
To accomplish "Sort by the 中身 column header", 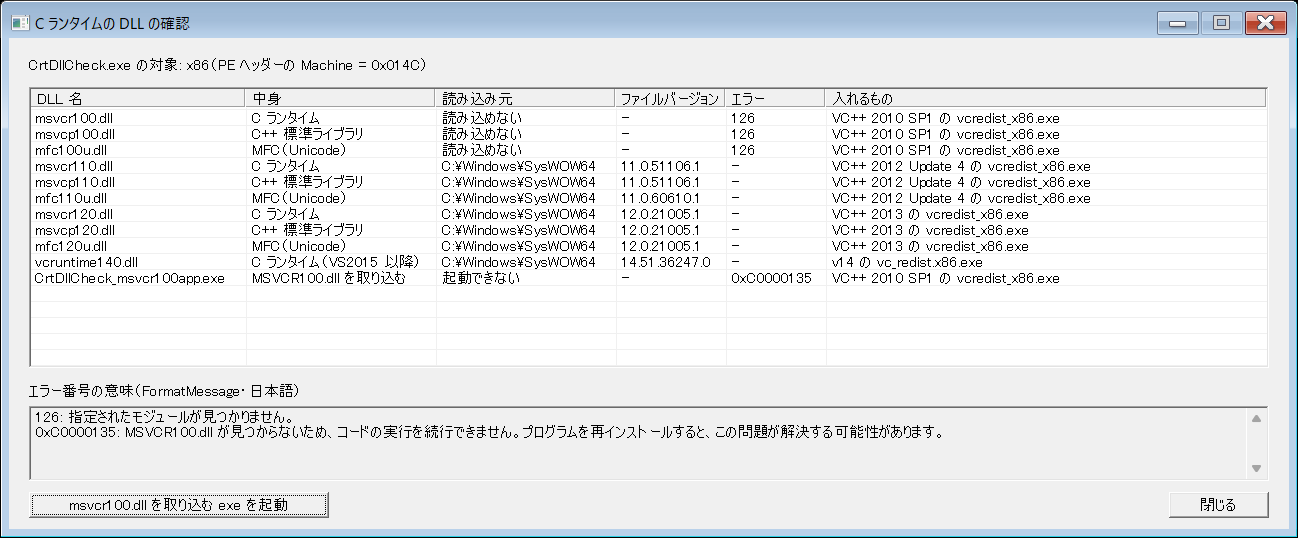I will click(340, 99).
